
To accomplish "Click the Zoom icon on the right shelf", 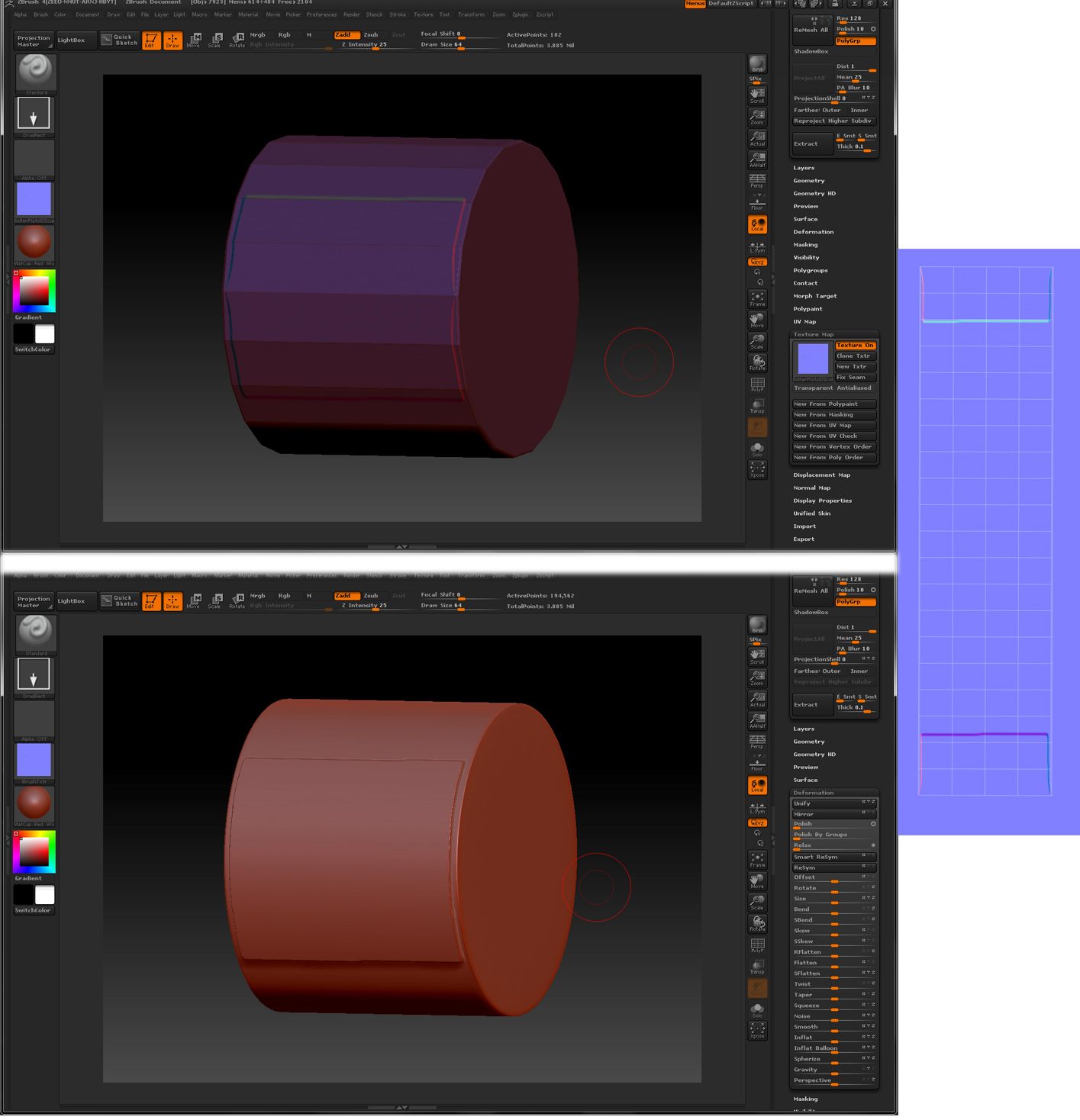I will pos(757,116).
